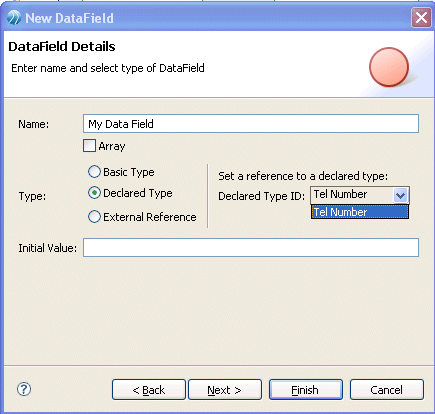435x414 pixels.
Task: Click the red circle wizard banner icon
Action: pyautogui.click(x=389, y=67)
